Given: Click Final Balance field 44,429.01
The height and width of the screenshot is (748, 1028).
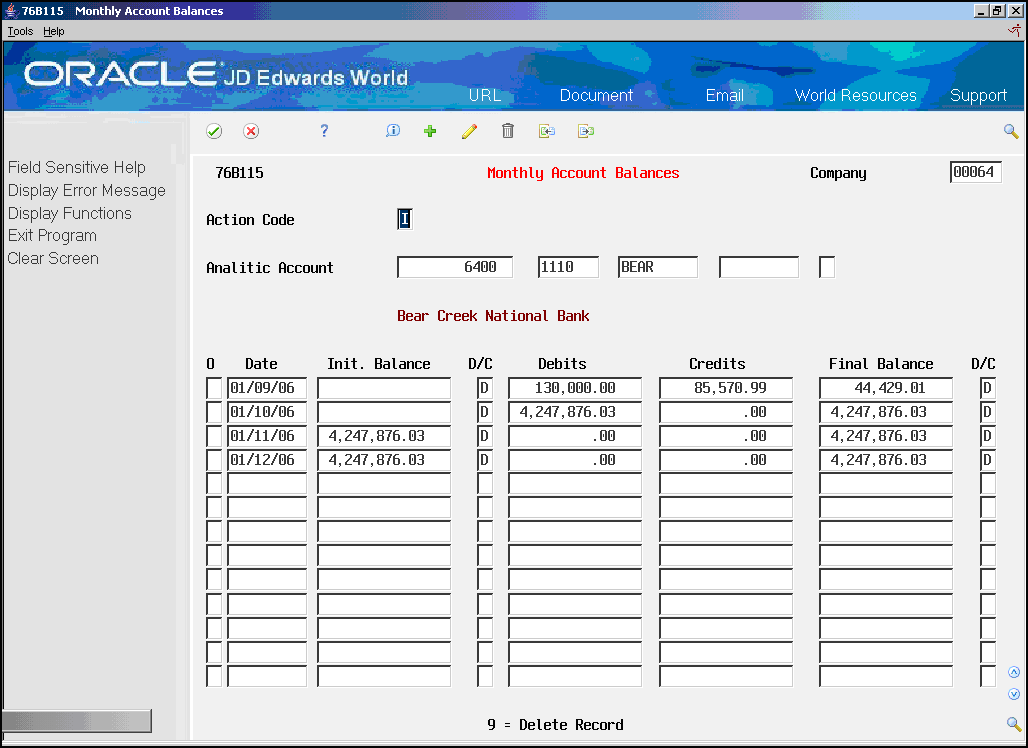Looking at the screenshot, I should tap(886, 388).
